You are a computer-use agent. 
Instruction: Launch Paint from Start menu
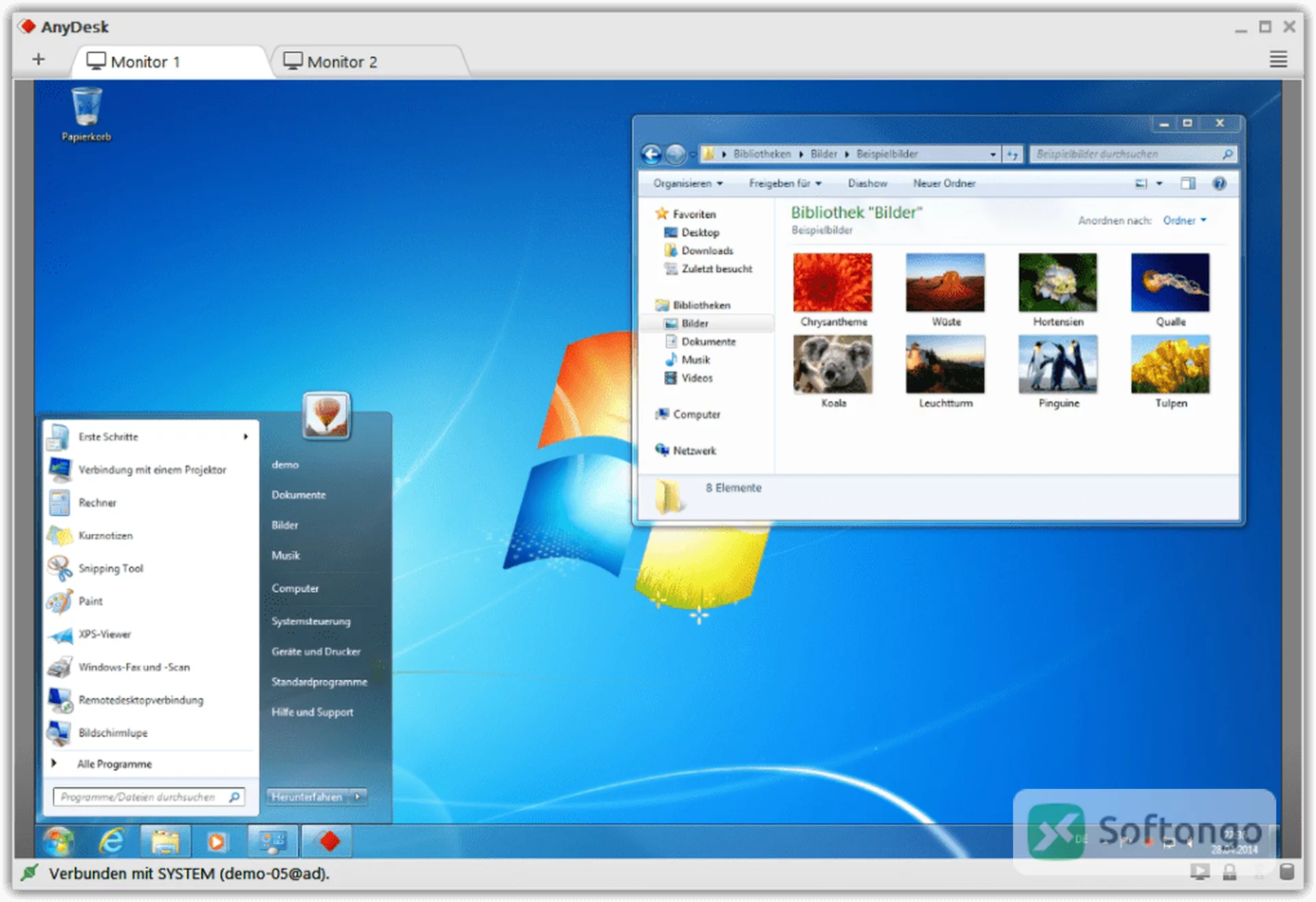pos(90,601)
